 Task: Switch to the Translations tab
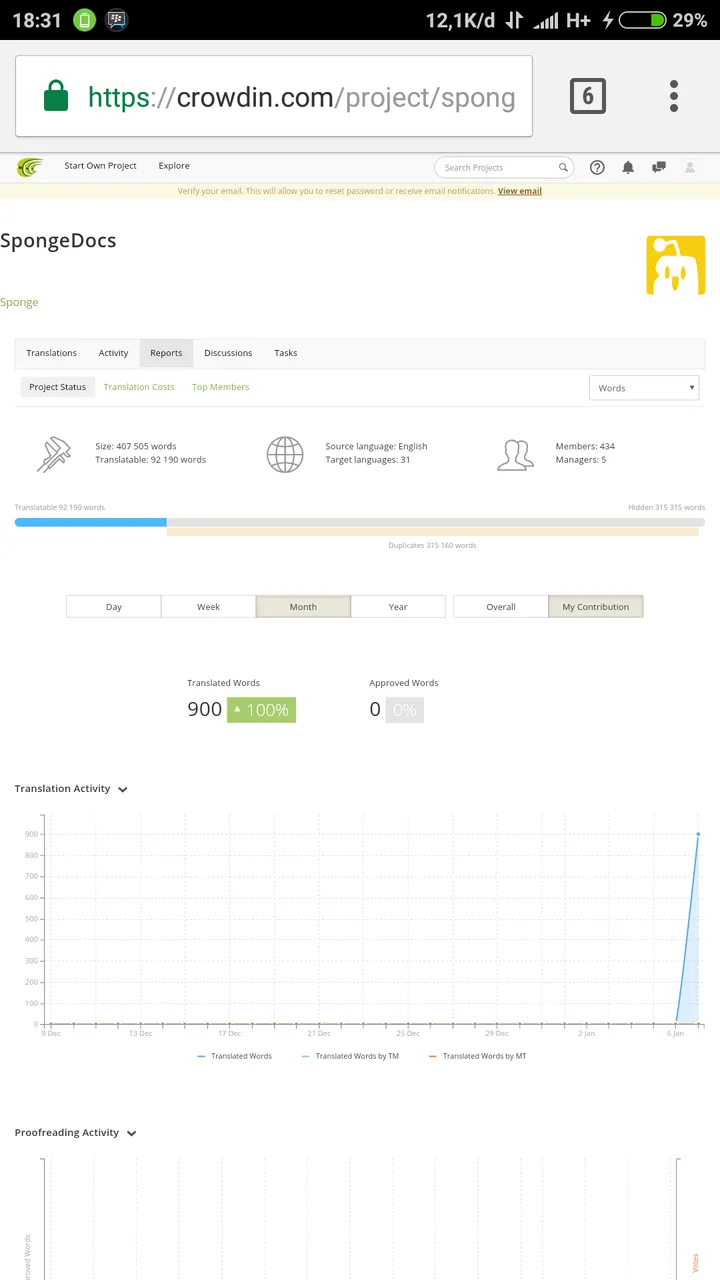[51, 353]
